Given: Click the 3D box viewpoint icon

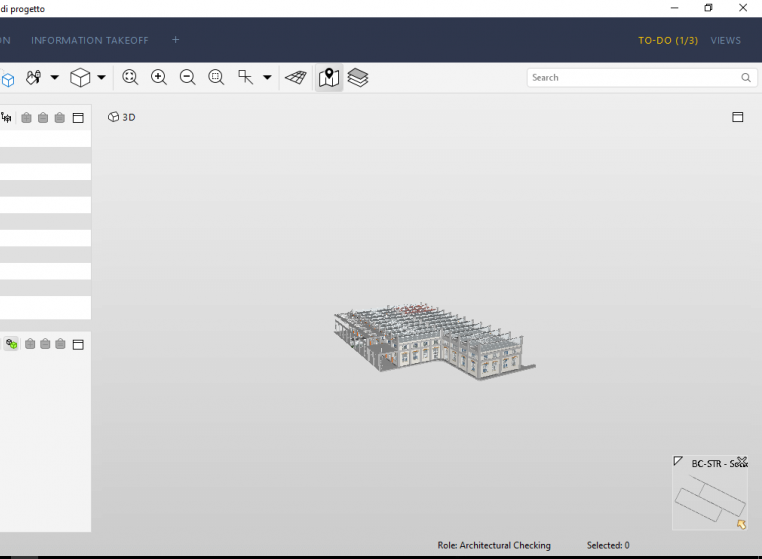Looking at the screenshot, I should [x=80, y=77].
